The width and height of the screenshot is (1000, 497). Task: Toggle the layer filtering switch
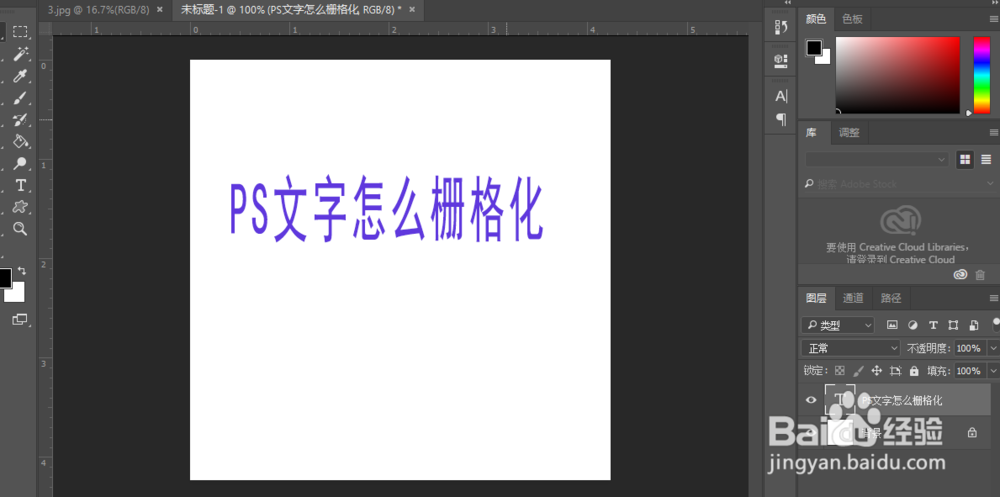[x=996, y=325]
